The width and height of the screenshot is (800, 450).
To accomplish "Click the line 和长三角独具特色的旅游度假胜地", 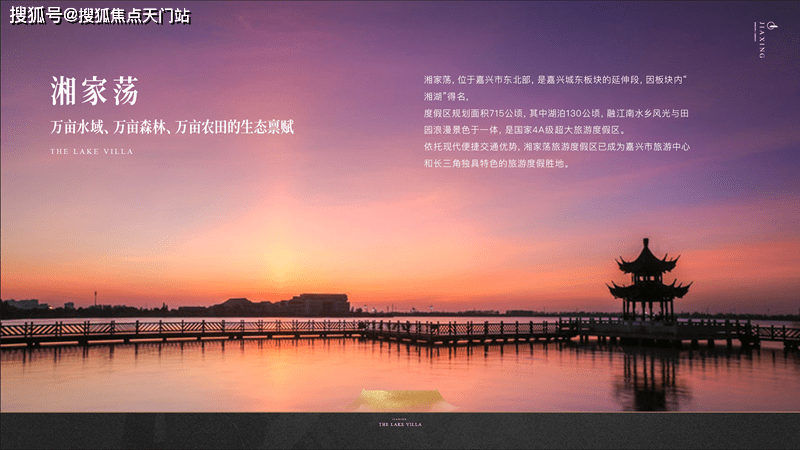I will coord(496,164).
